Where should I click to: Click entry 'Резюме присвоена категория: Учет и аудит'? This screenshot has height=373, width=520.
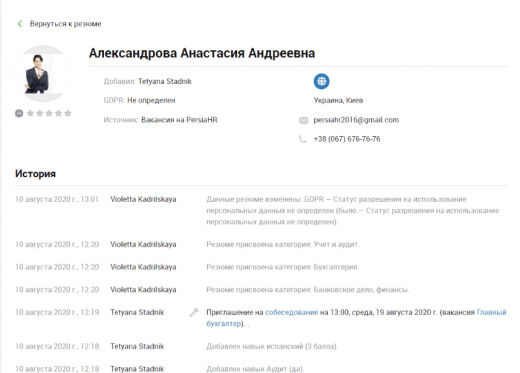[x=283, y=244]
